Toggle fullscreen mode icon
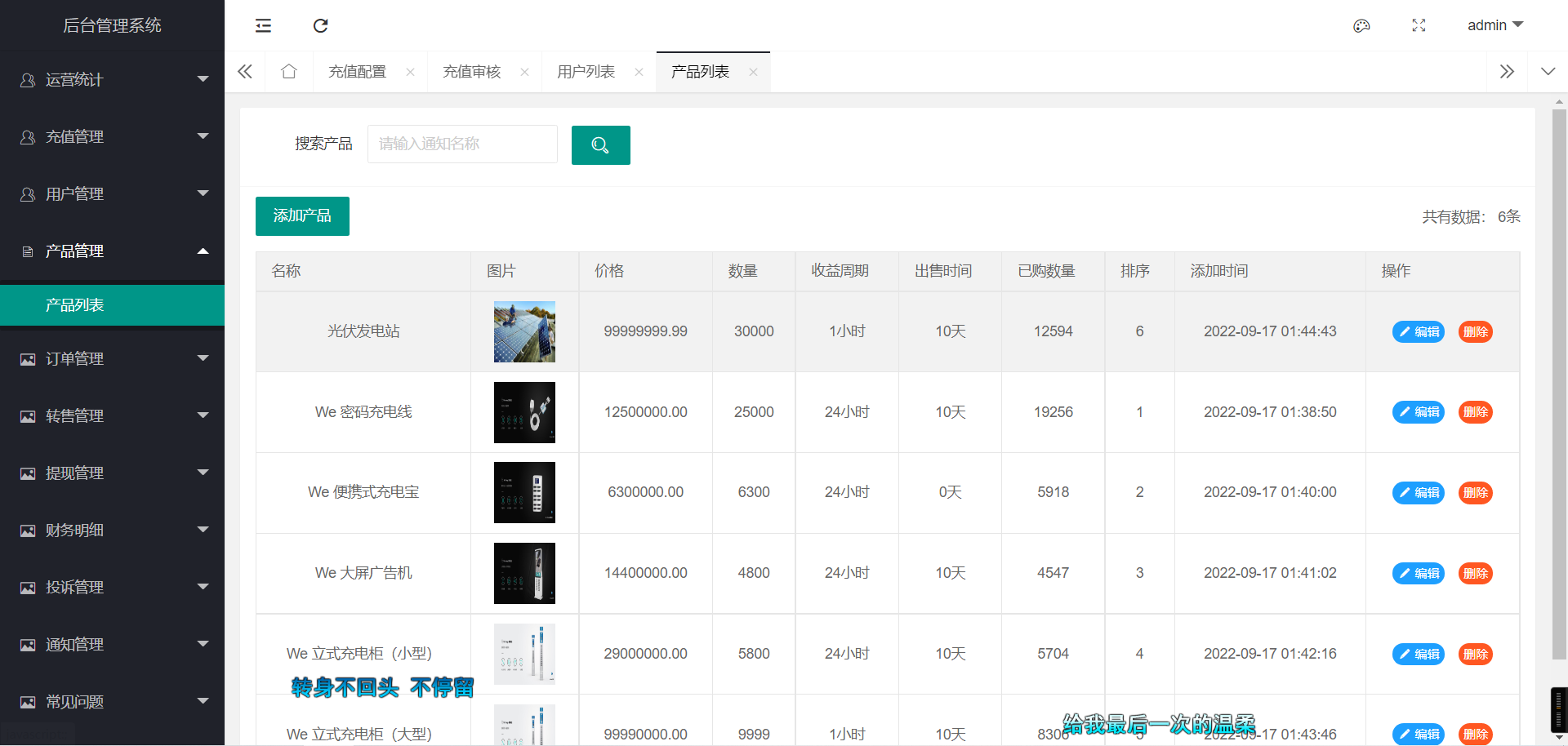The width and height of the screenshot is (1568, 746). [1419, 25]
